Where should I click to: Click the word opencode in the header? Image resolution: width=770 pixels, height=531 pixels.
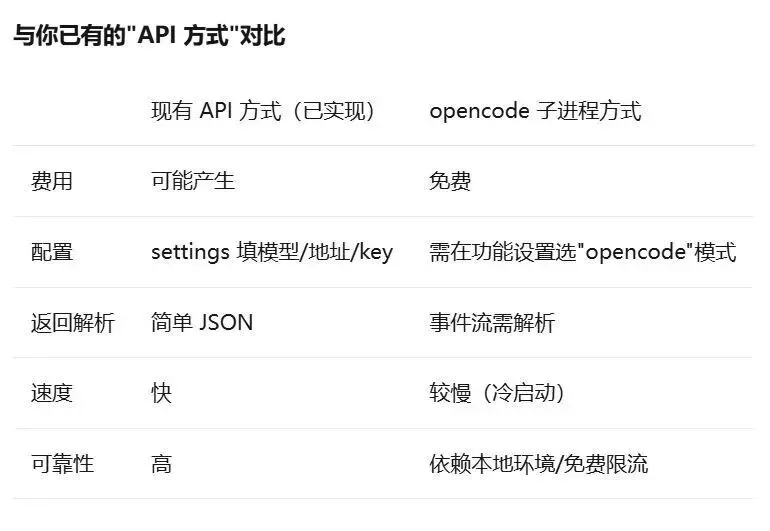coord(479,112)
